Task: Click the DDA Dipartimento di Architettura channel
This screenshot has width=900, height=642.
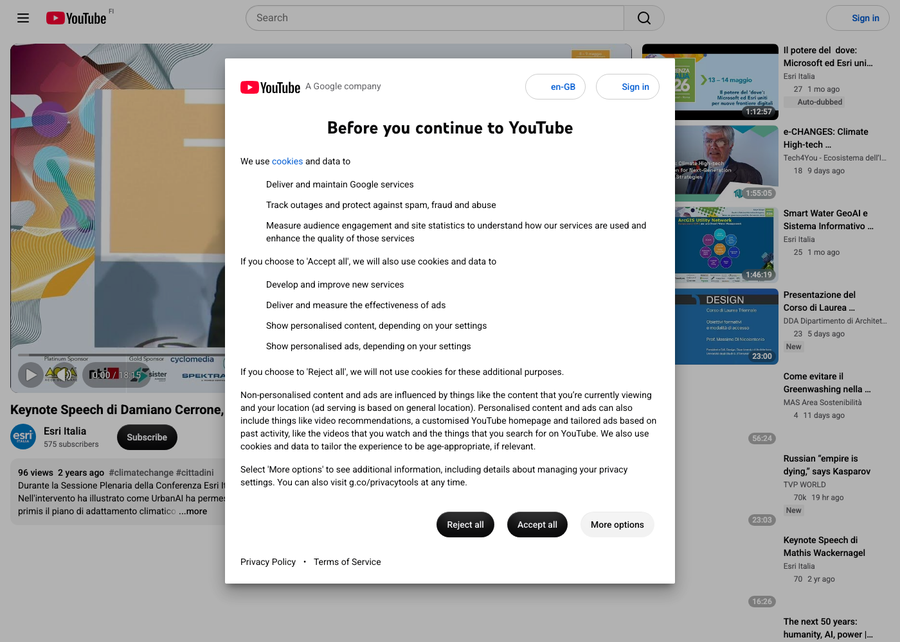Action: coord(835,321)
